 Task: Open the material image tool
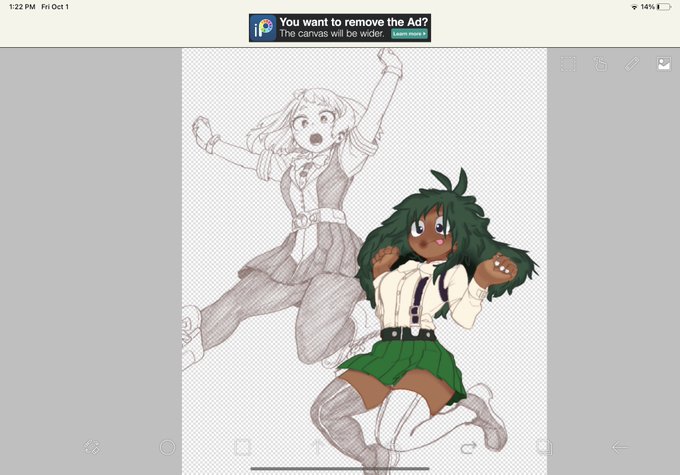point(664,64)
